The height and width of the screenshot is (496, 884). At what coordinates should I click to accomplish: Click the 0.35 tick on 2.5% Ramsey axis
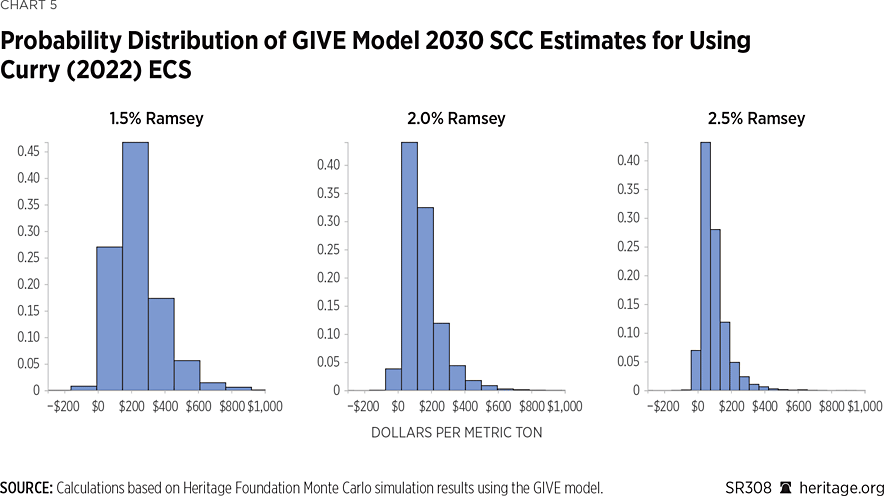pos(627,189)
